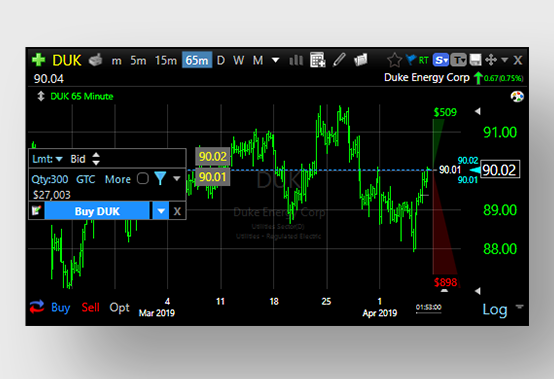The width and height of the screenshot is (554, 379).
Task: Click the Buy DUK button
Action: (97, 211)
